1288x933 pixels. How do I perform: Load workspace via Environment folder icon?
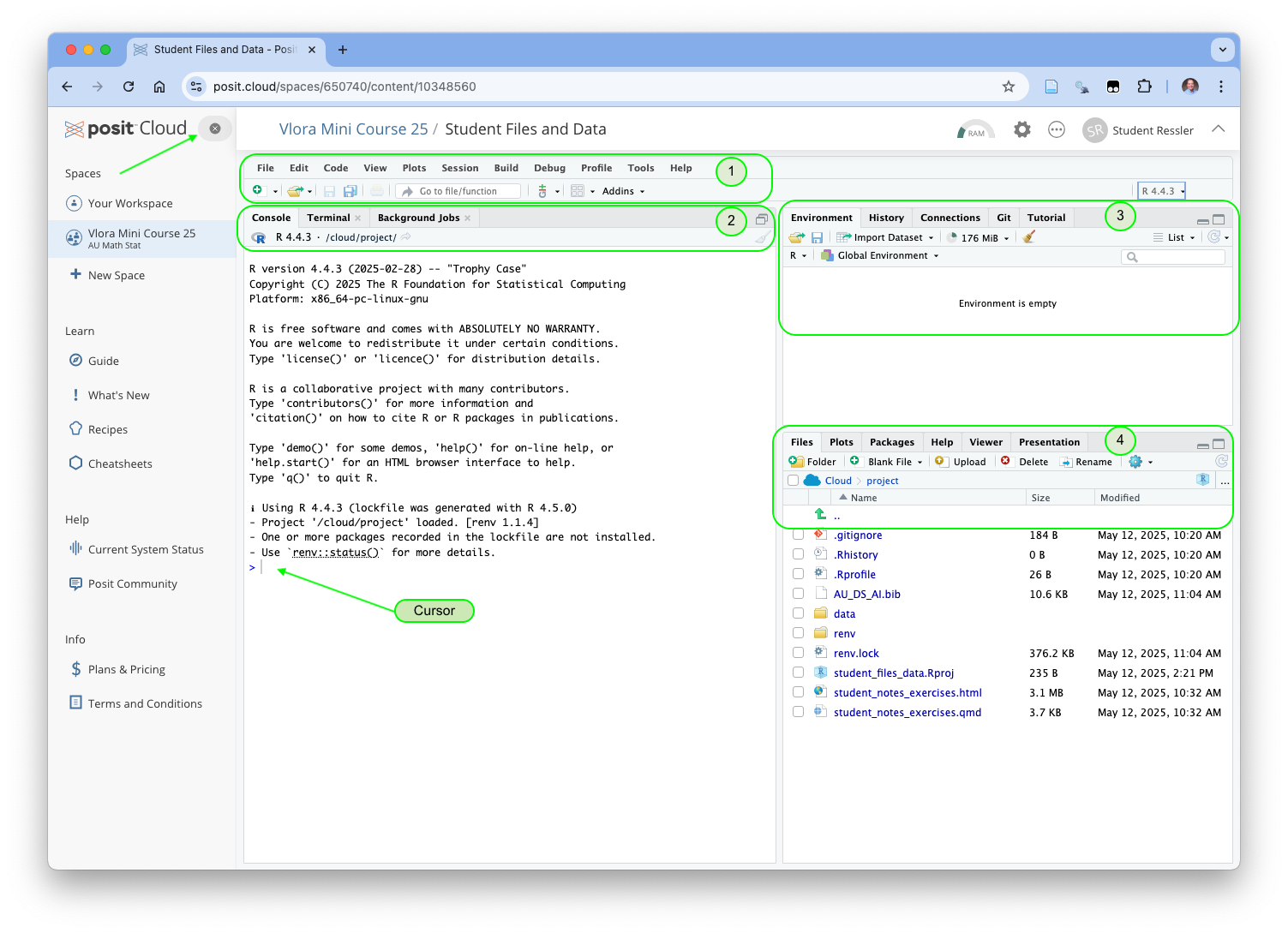(x=797, y=237)
